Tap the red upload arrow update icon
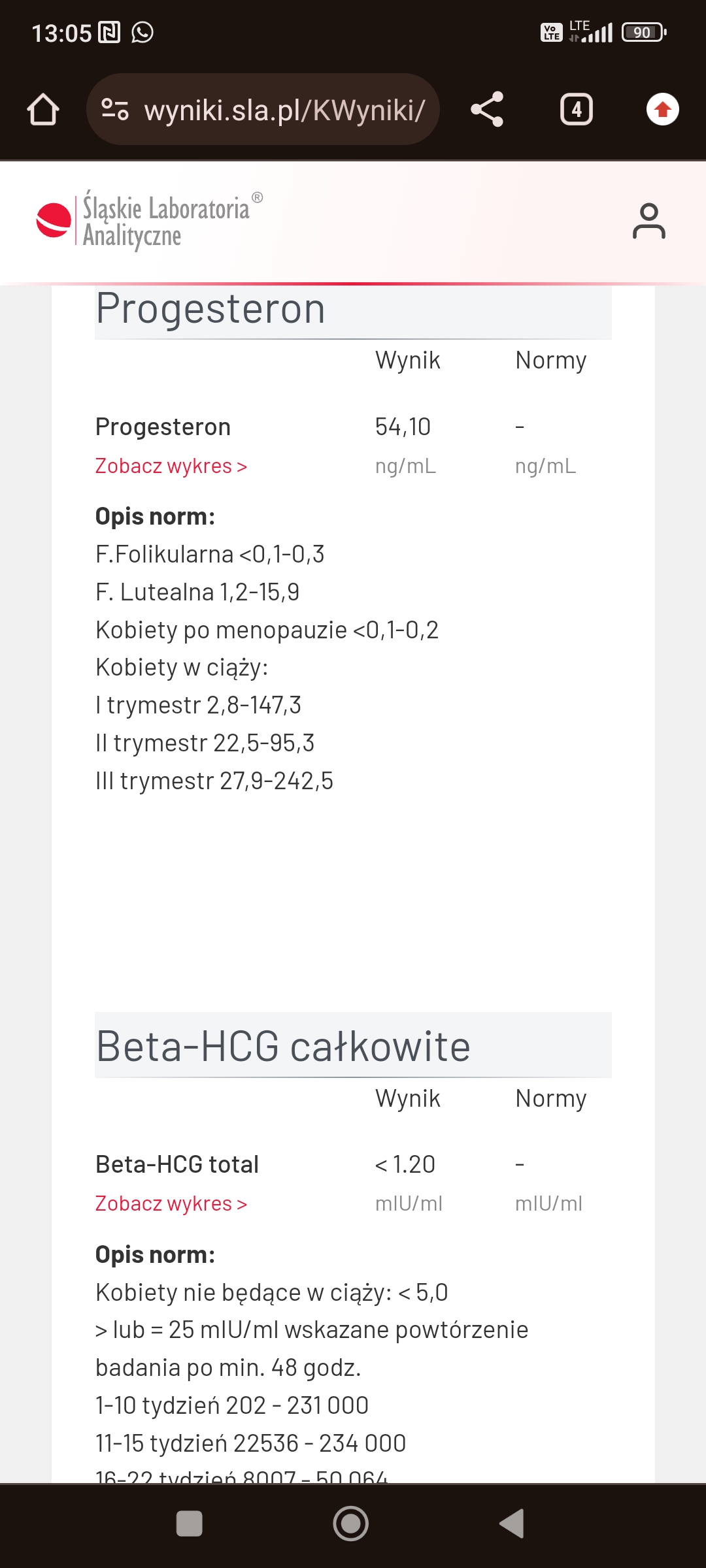 [663, 109]
